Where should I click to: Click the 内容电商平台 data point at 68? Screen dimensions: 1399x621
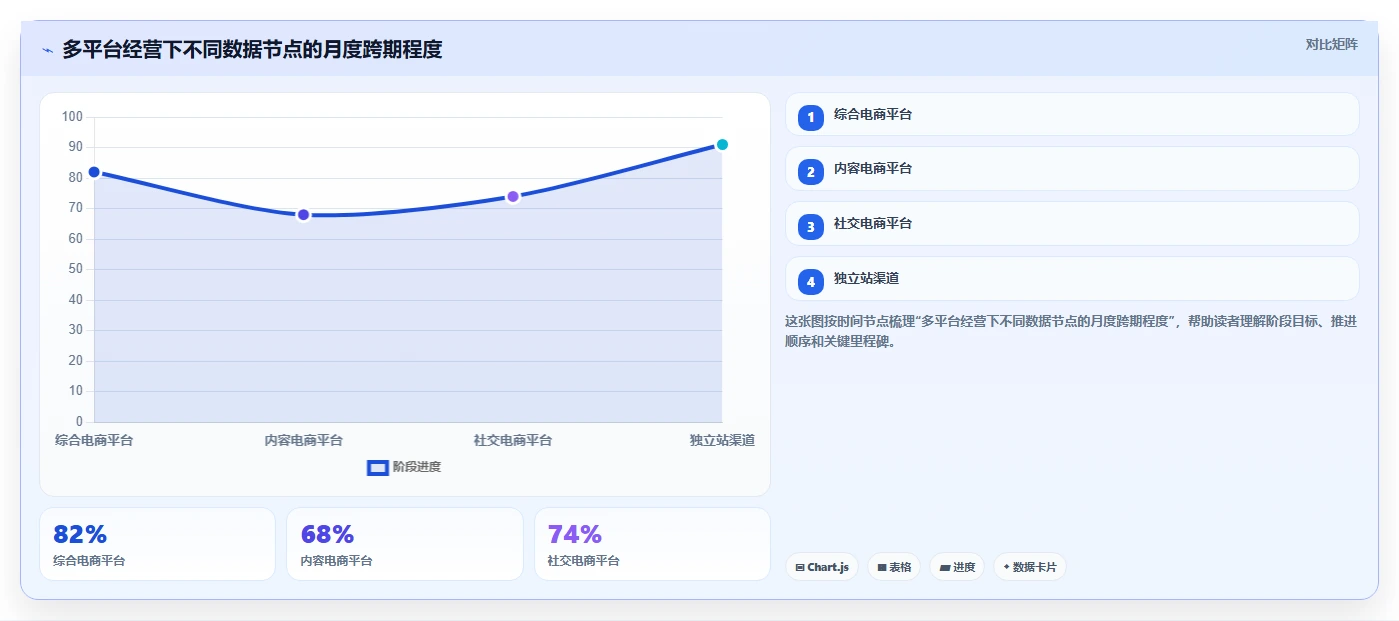pos(303,215)
